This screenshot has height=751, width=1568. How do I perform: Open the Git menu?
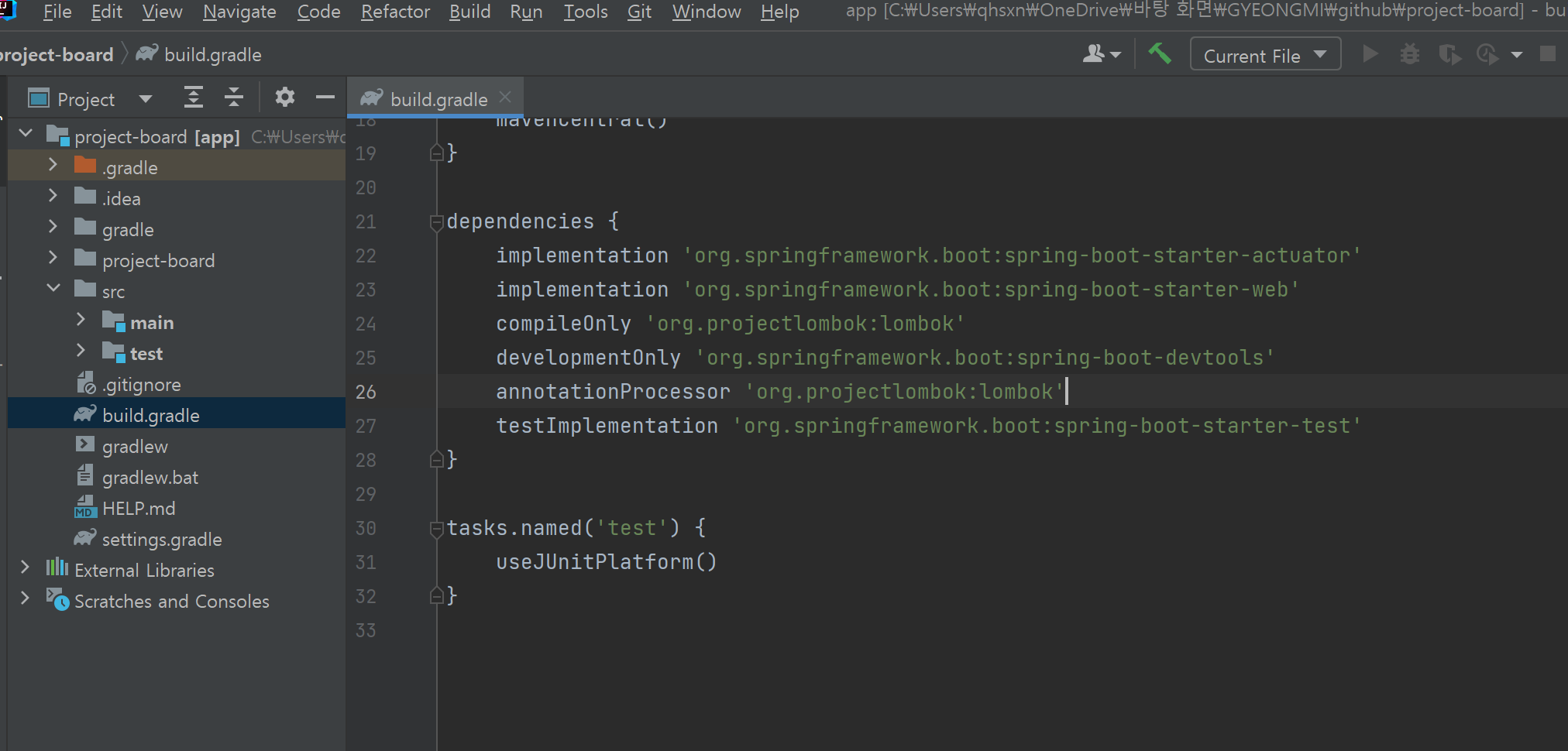pos(638,12)
